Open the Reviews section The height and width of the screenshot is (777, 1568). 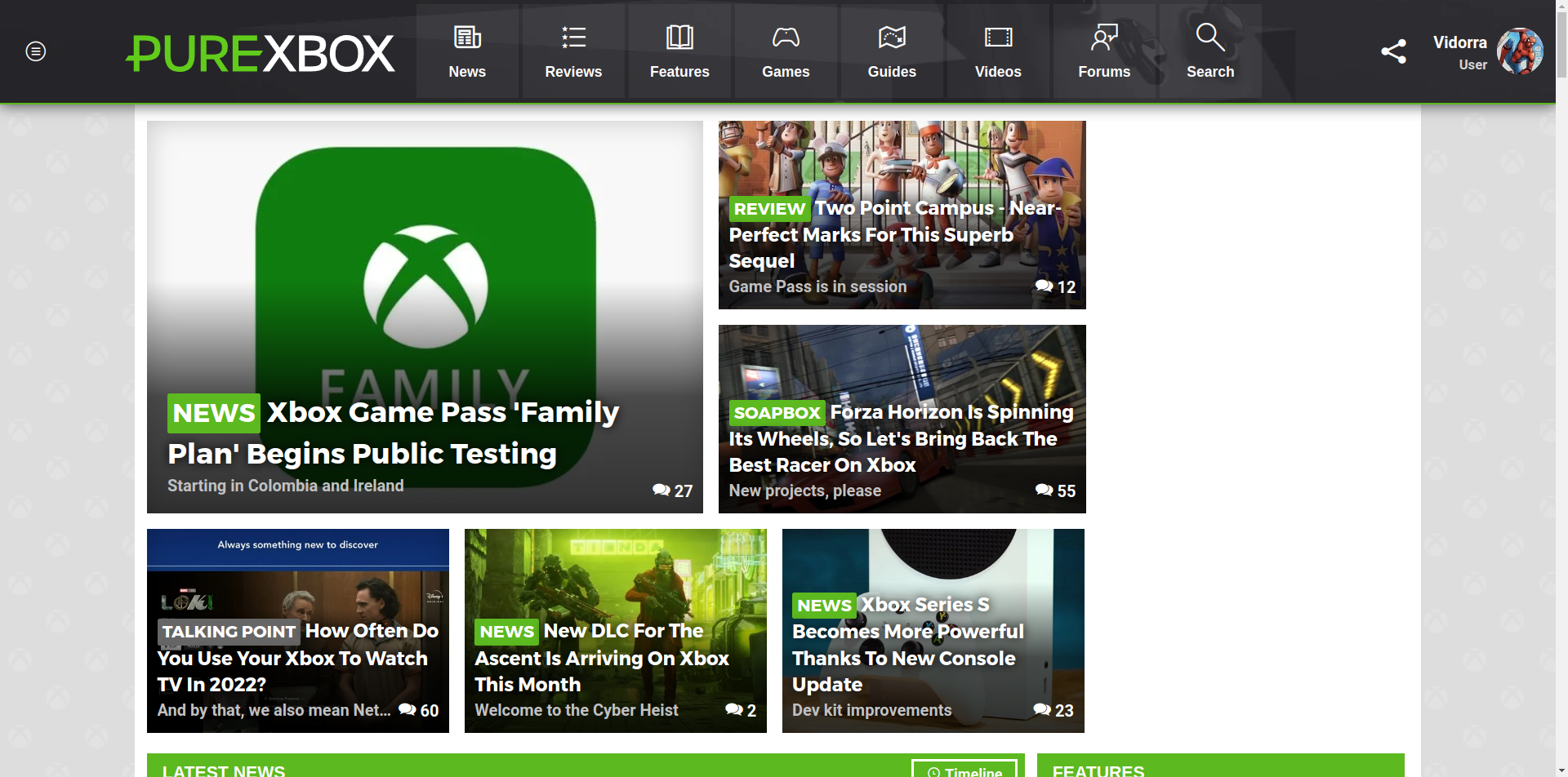573,51
